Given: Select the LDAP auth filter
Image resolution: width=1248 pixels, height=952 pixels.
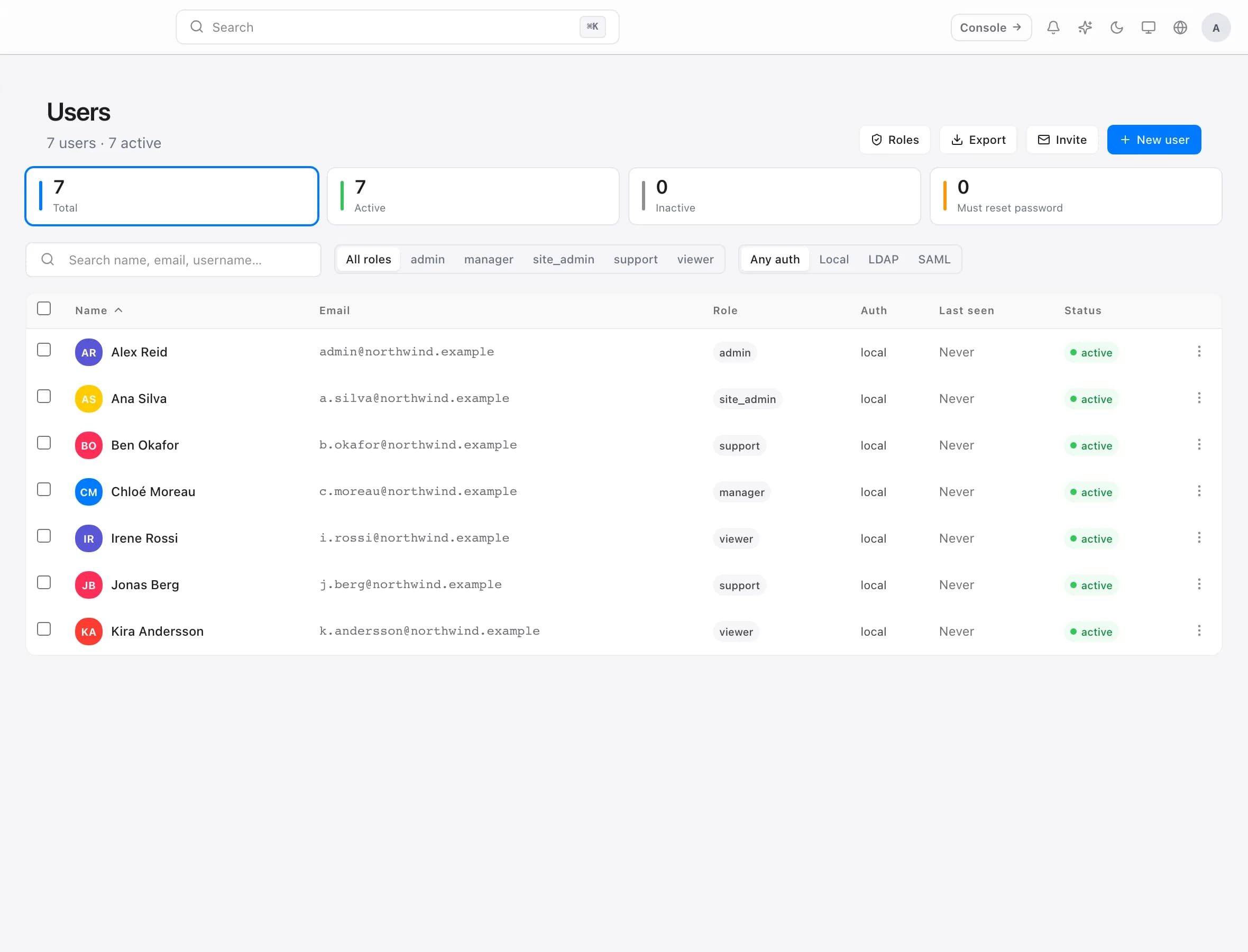Looking at the screenshot, I should point(883,259).
